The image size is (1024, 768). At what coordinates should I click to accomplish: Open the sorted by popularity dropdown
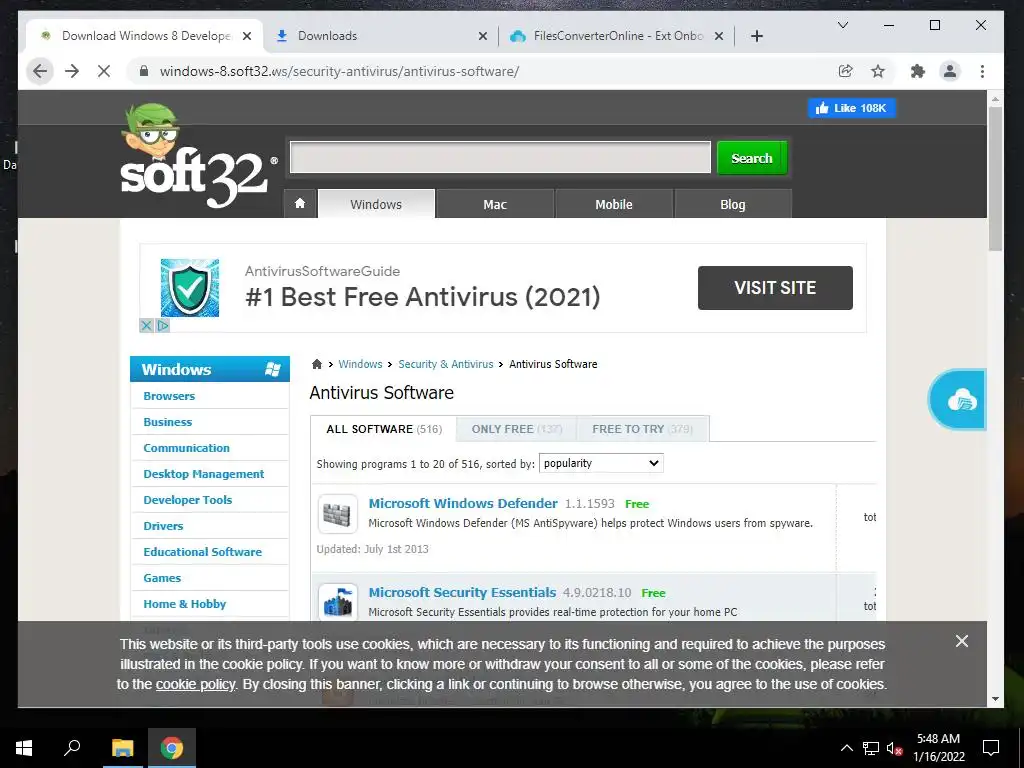click(x=601, y=463)
